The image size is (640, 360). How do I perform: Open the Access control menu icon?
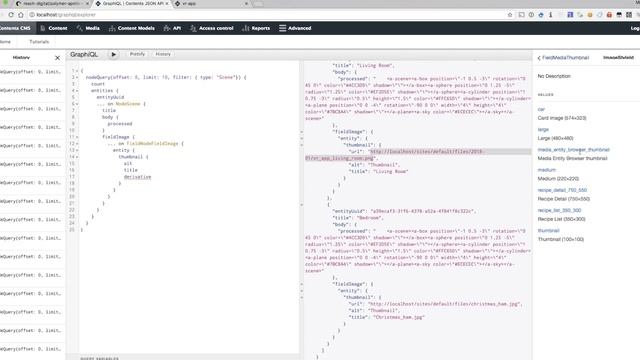pyautogui.click(x=193, y=28)
